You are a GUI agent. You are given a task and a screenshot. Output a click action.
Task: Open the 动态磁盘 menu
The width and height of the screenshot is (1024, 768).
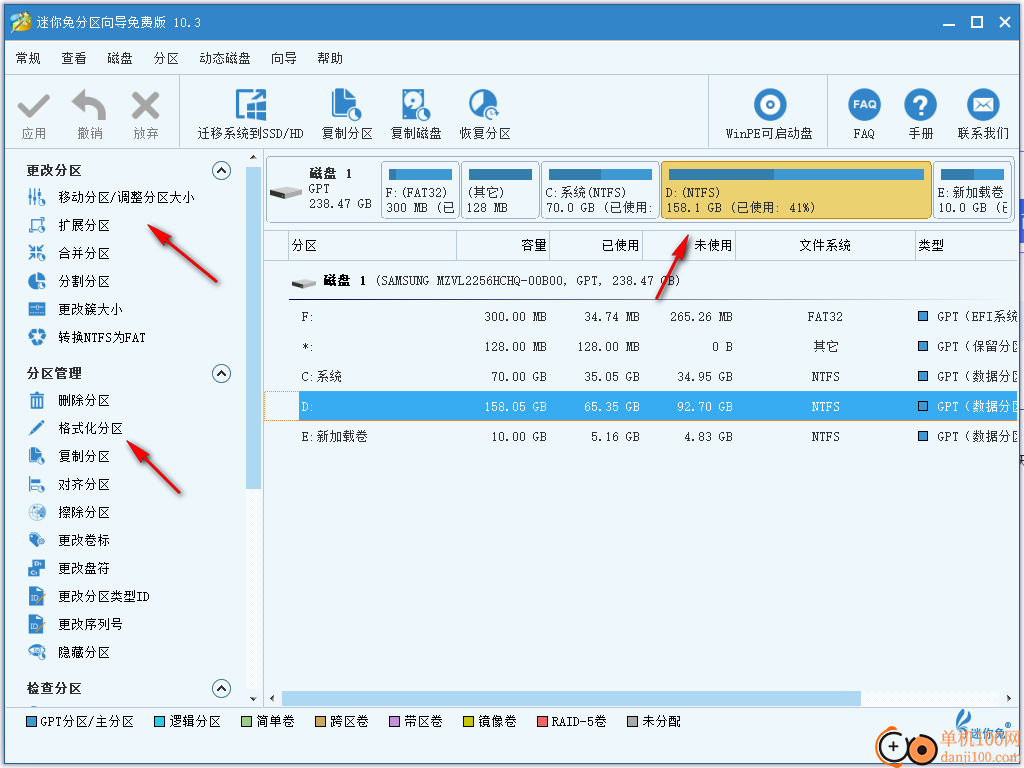(x=225, y=59)
